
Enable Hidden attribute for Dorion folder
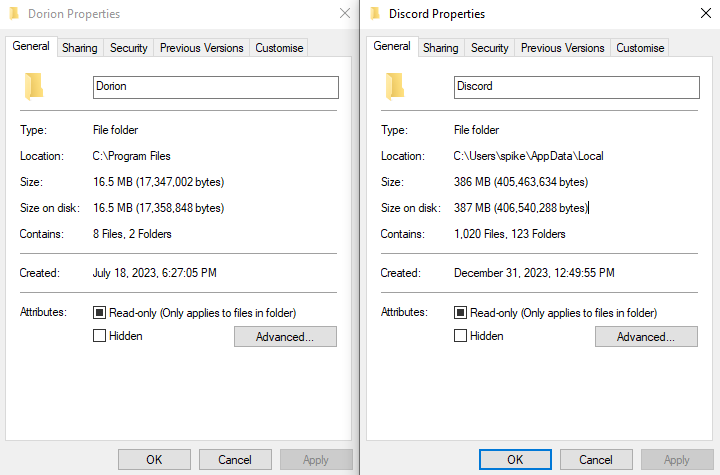tap(99, 336)
